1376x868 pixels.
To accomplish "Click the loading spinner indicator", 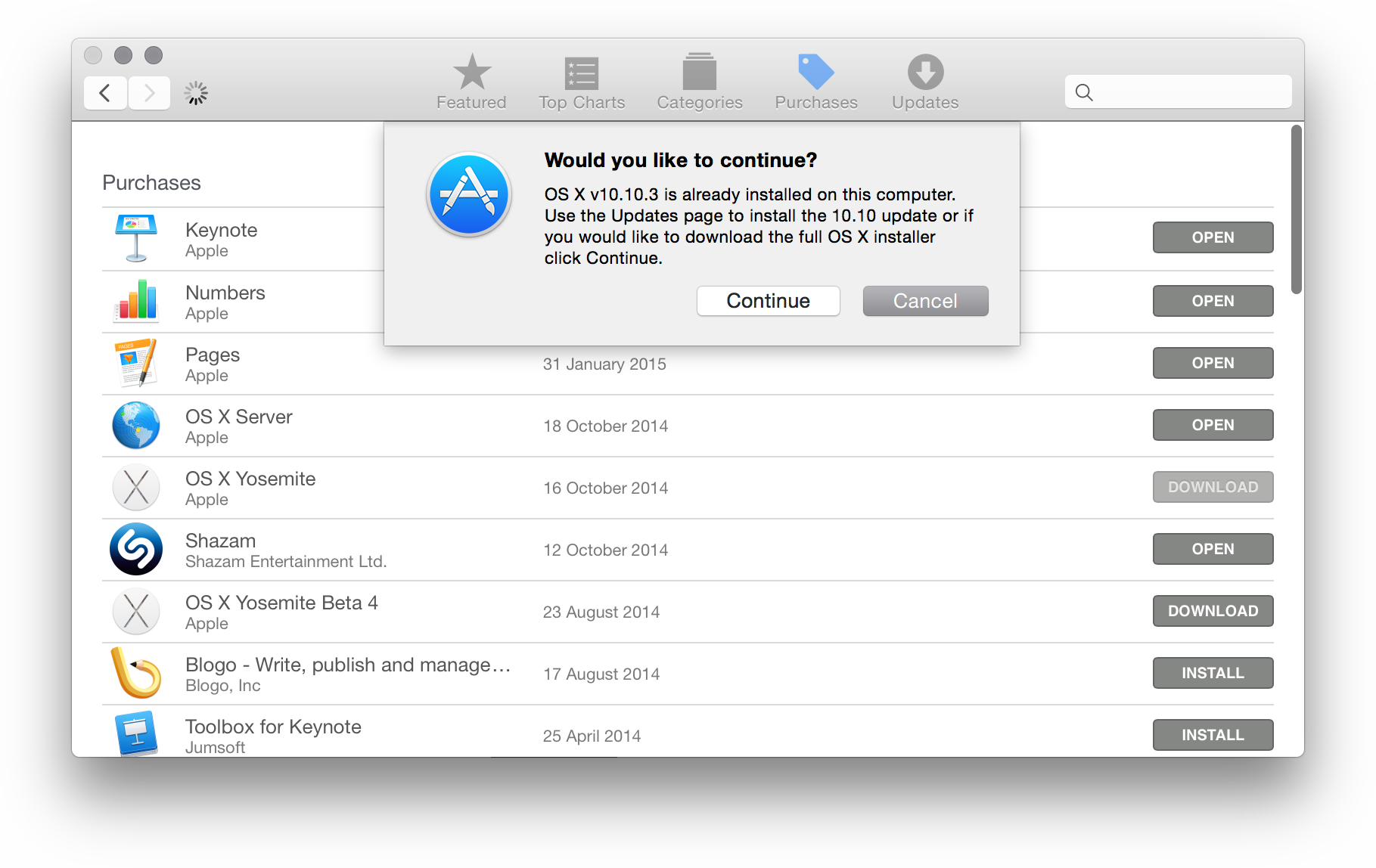I will coord(196,93).
